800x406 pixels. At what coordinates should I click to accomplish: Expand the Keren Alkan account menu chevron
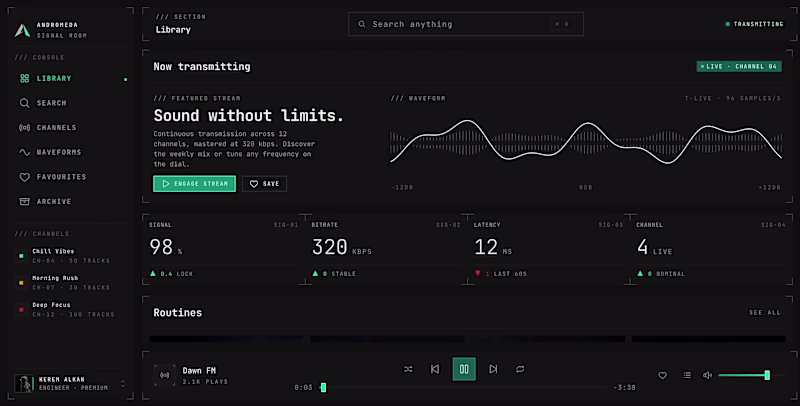coord(122,384)
